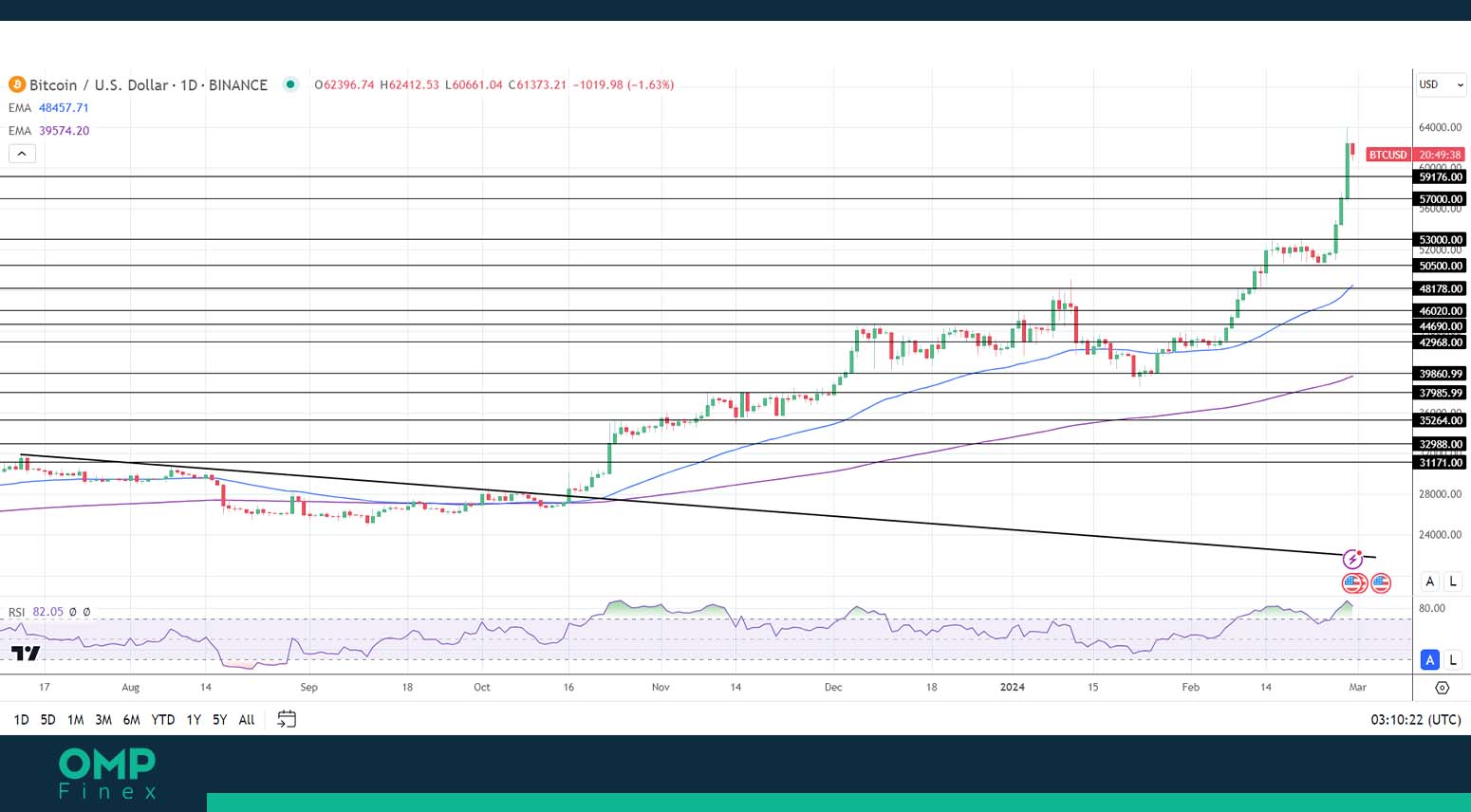Screen dimensions: 1471x812
Task: Click the 50500.00 horizontal line price label
Action: 1441,266
